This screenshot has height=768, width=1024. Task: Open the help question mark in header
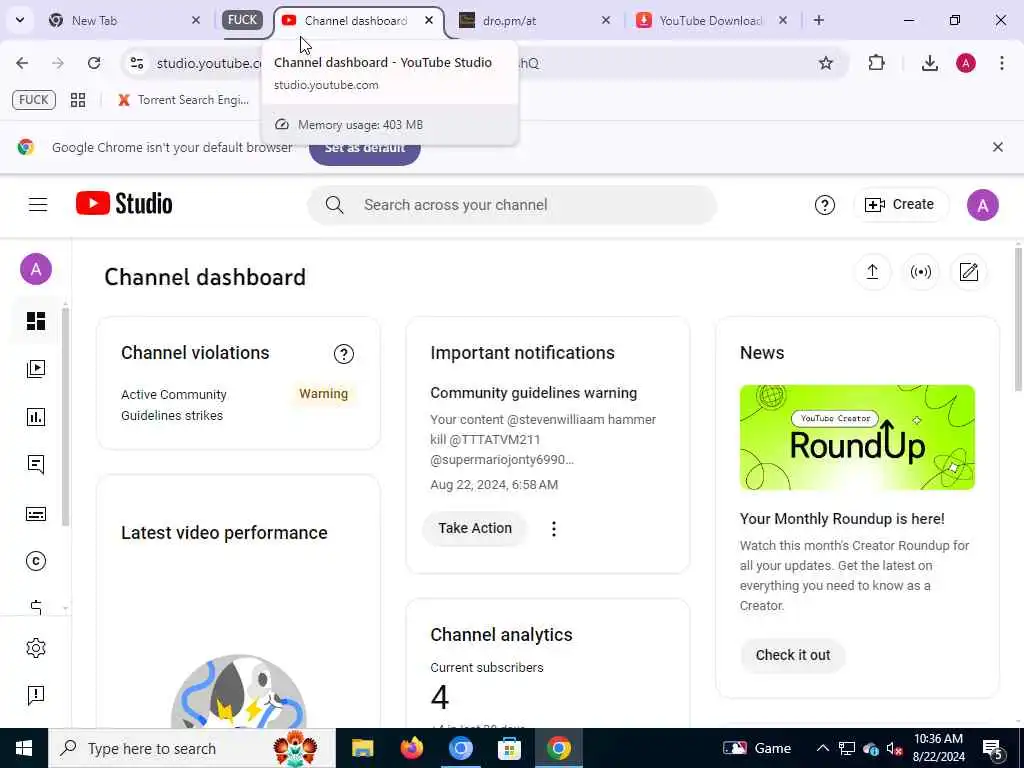(825, 205)
